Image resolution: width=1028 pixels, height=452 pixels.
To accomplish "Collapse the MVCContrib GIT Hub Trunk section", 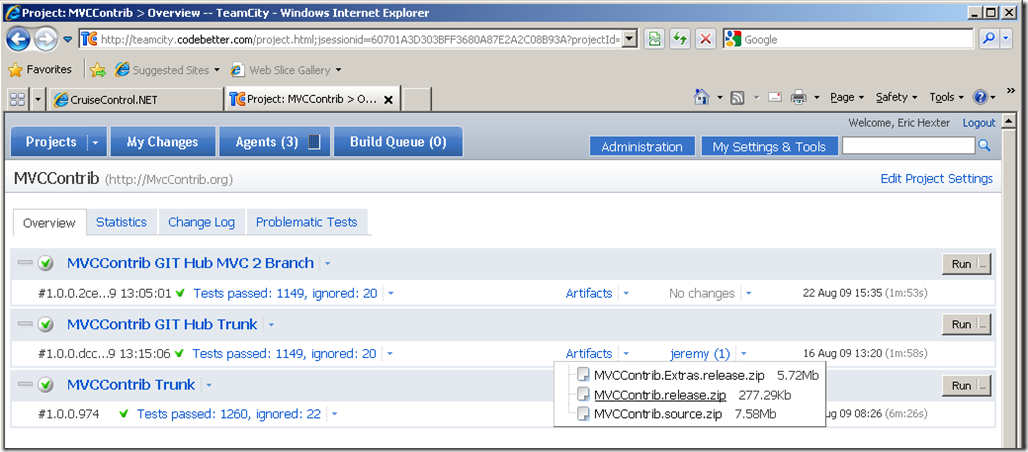I will [x=25, y=324].
